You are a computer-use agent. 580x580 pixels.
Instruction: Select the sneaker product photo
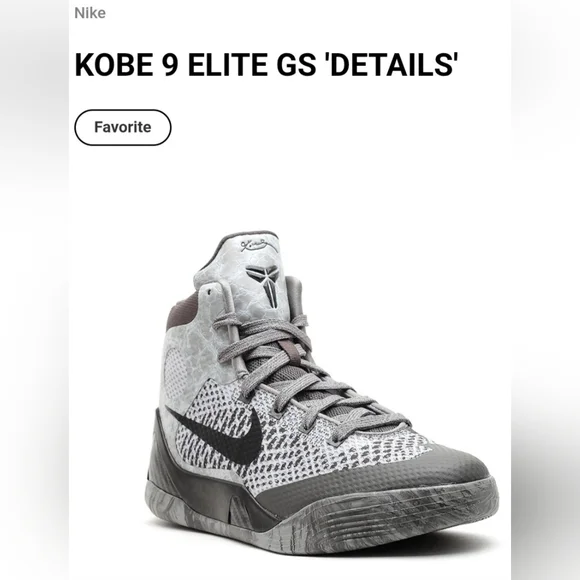click(320, 393)
